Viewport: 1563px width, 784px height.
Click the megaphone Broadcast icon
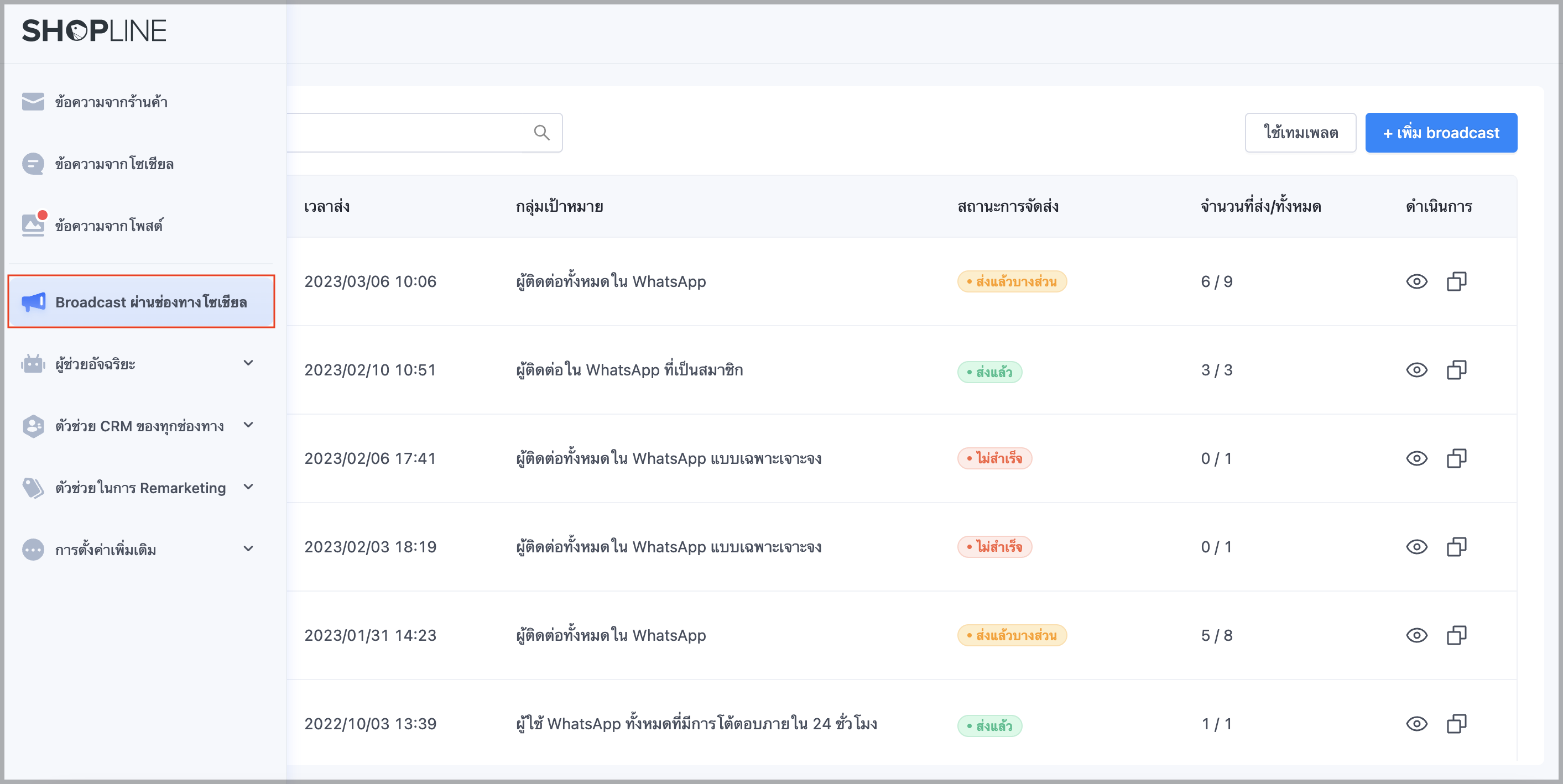(x=34, y=301)
